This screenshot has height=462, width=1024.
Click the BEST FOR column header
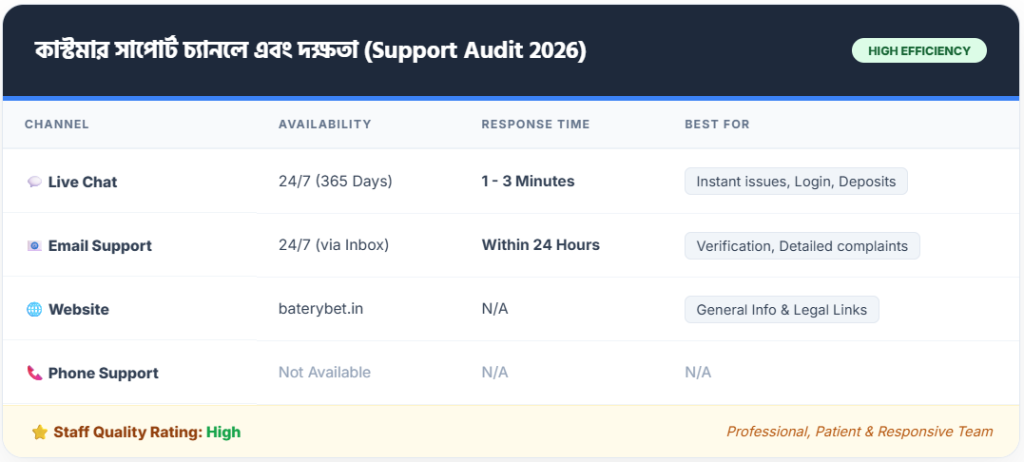(x=716, y=125)
